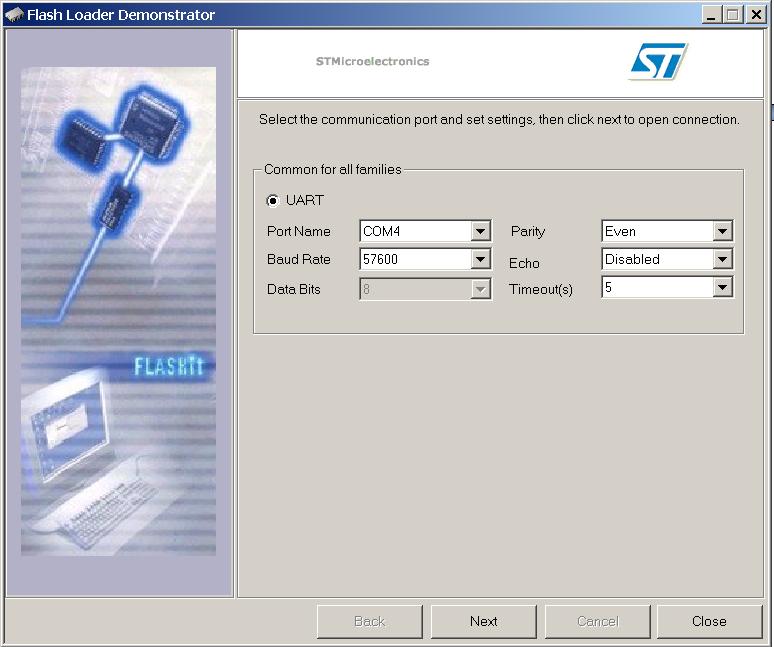Screen dimensions: 774x647
Task: Click the disabled Back button
Action: click(369, 621)
